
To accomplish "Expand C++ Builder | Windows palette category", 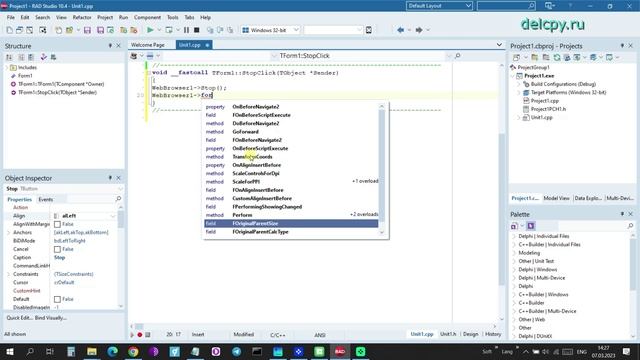I will click(513, 294).
